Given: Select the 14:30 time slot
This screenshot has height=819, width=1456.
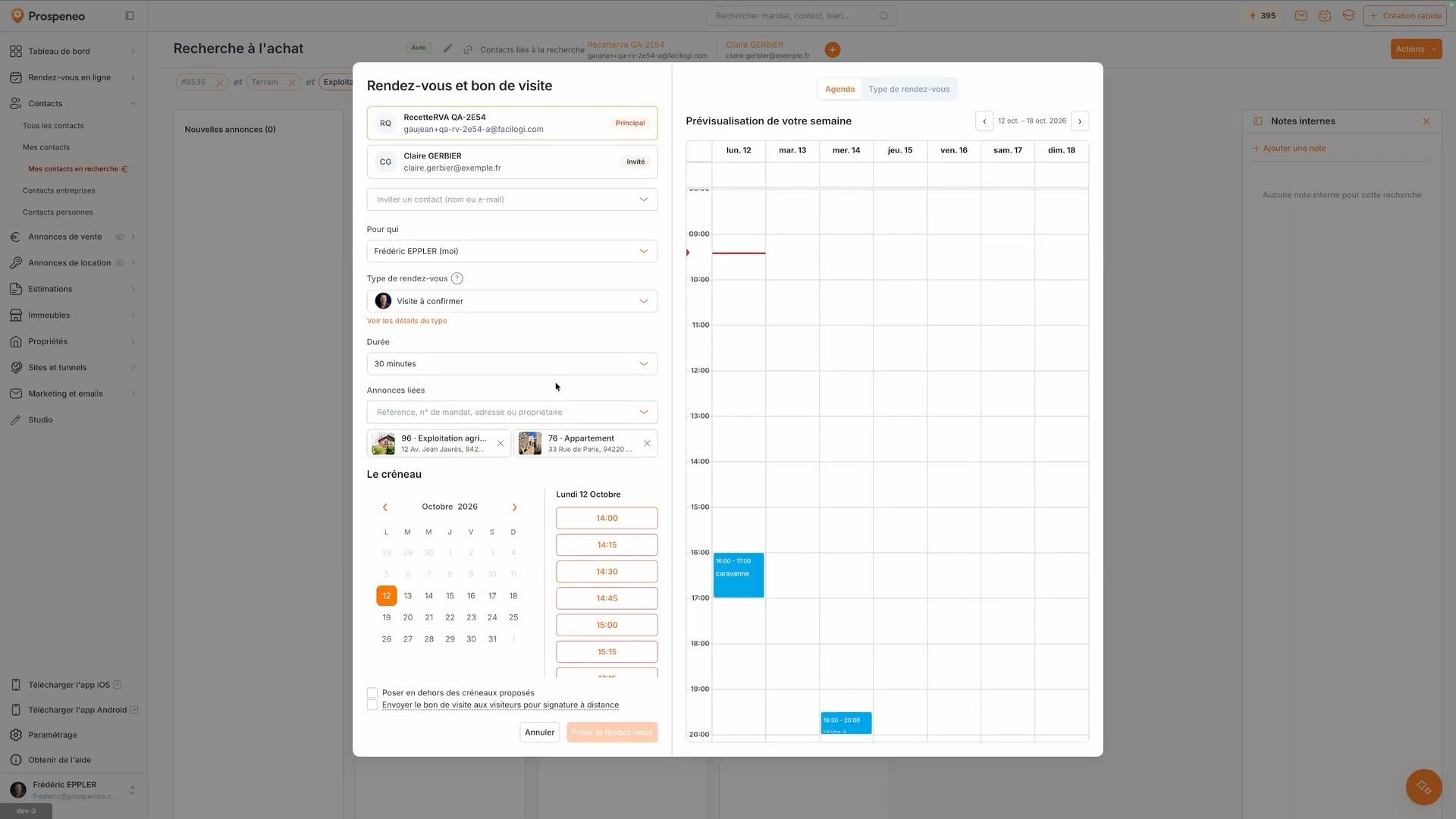Looking at the screenshot, I should 607,572.
